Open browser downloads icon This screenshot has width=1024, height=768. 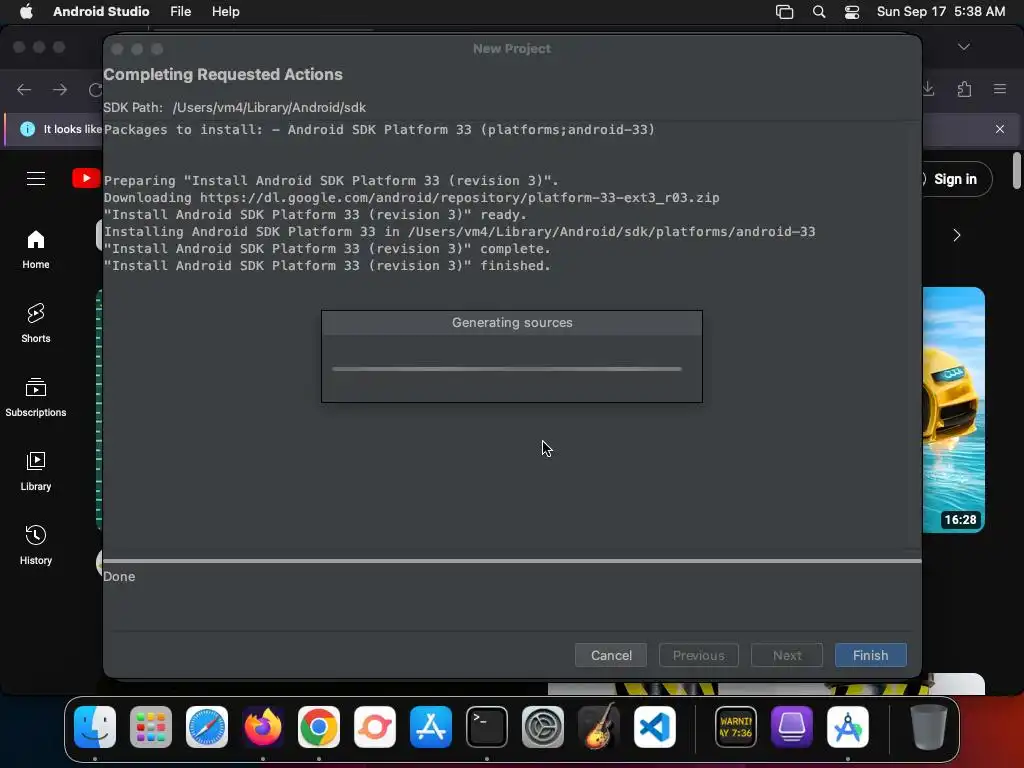pyautogui.click(x=928, y=89)
